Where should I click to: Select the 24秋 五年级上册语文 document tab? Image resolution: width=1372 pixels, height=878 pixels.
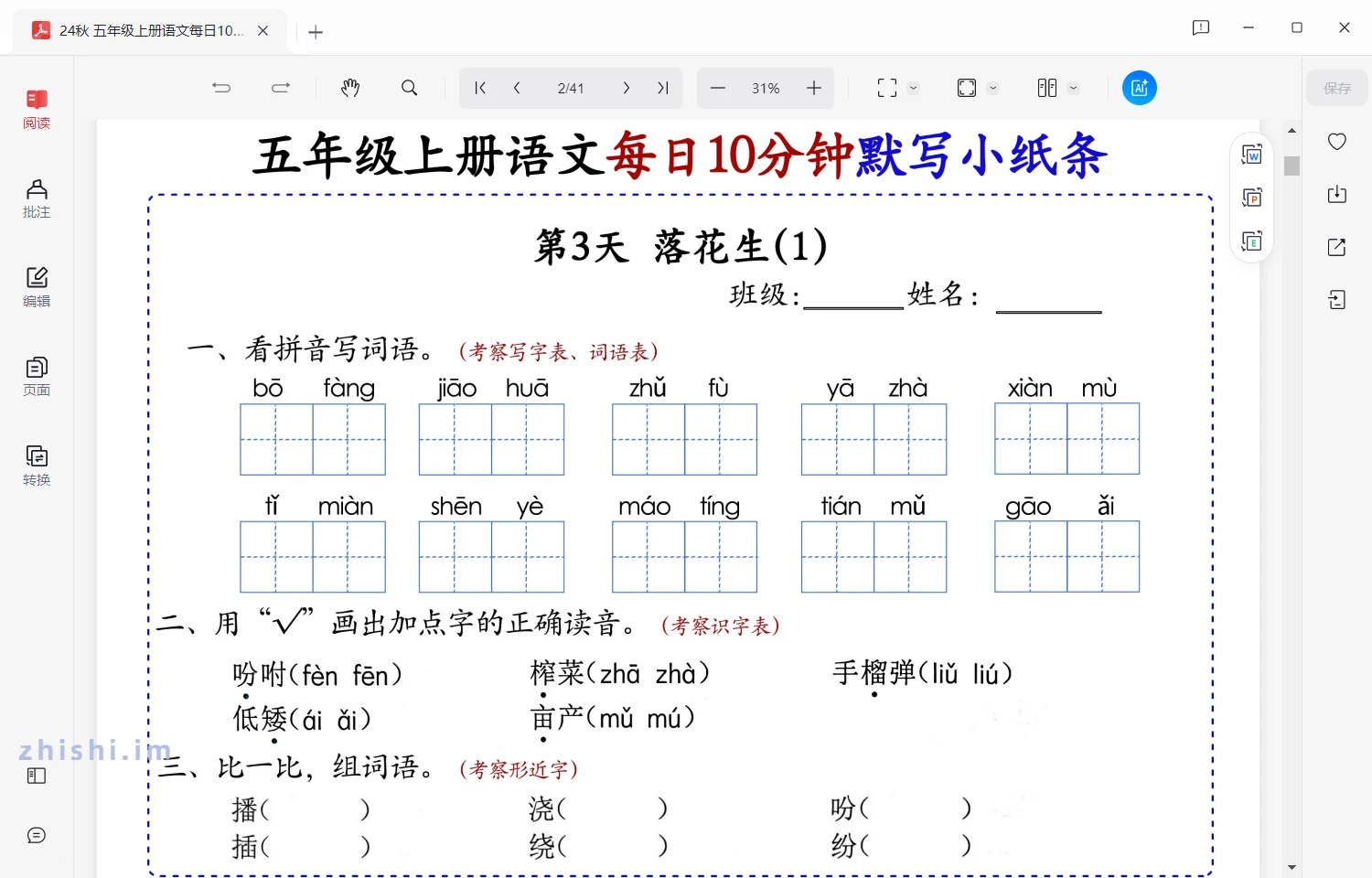pos(151,31)
